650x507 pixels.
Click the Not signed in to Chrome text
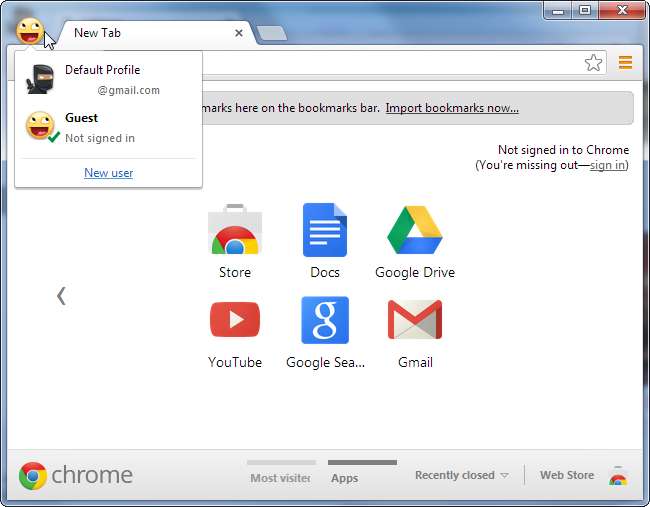563,150
